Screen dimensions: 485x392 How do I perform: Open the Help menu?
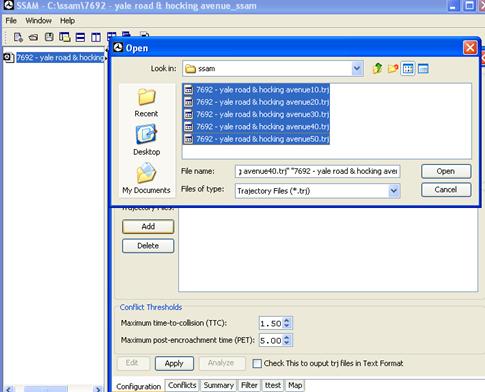tap(67, 21)
